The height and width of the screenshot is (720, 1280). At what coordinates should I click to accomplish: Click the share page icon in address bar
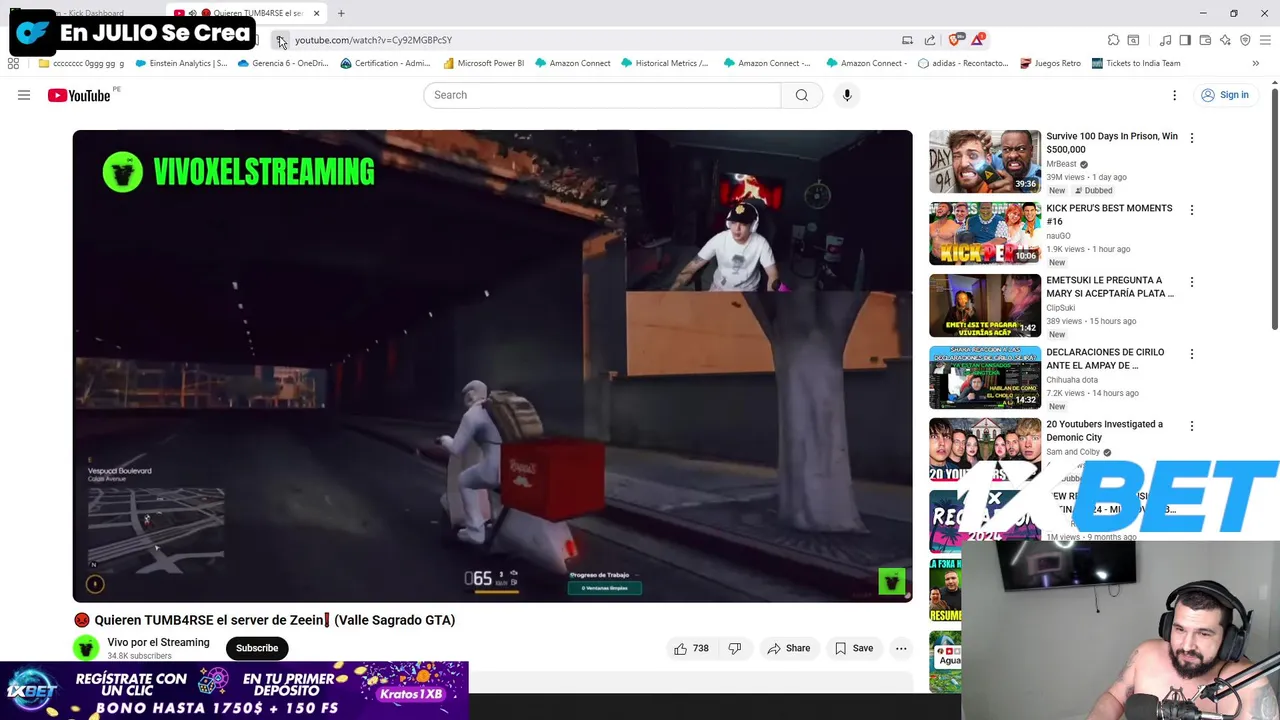pyautogui.click(x=930, y=40)
